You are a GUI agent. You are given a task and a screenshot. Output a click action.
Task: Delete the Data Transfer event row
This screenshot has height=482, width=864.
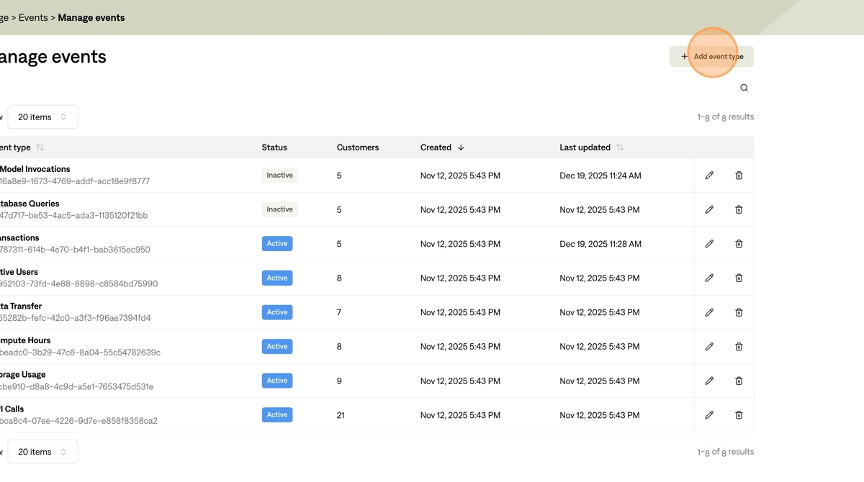tap(739, 312)
